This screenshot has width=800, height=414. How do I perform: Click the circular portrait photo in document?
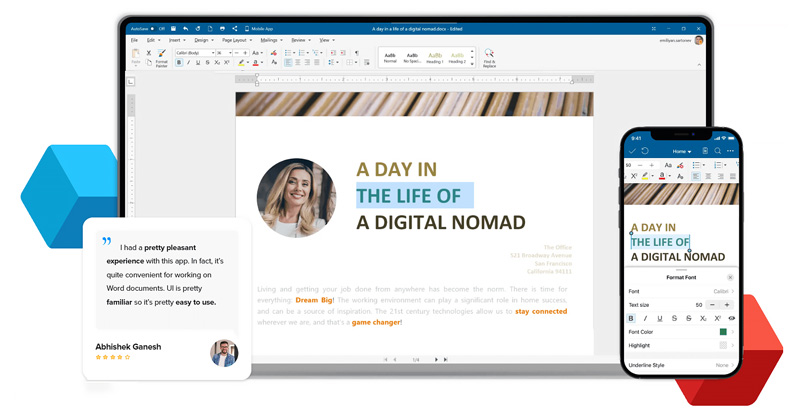(296, 198)
